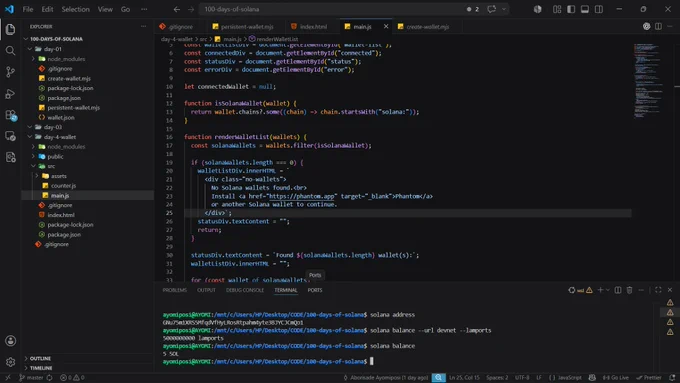This screenshot has height=383, width=680.
Task: Open the Source Control view
Action: pyautogui.click(x=10, y=72)
